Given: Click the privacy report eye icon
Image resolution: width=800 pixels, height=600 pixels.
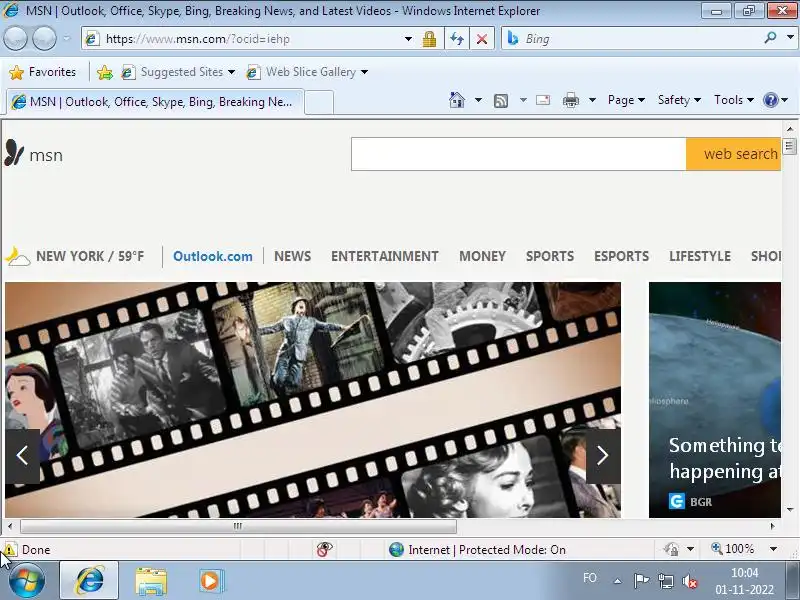Looking at the screenshot, I should pyautogui.click(x=324, y=549).
